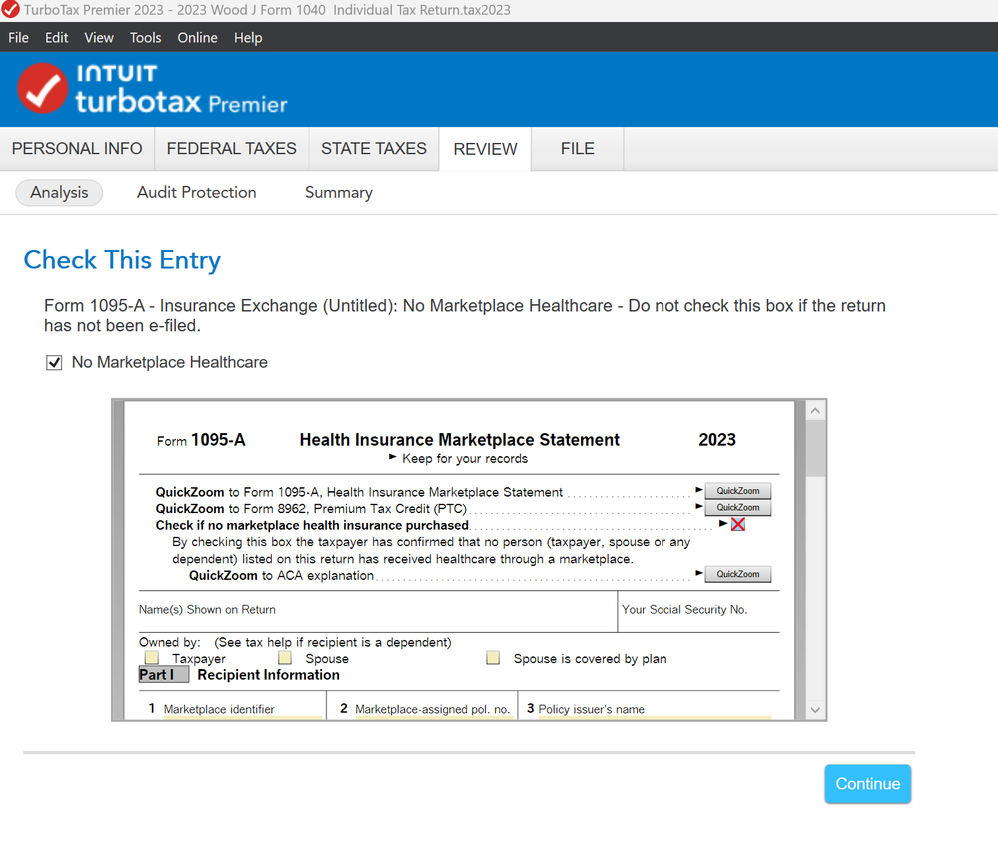Check the Spouse owned-by box
998x849 pixels.
tap(285, 657)
